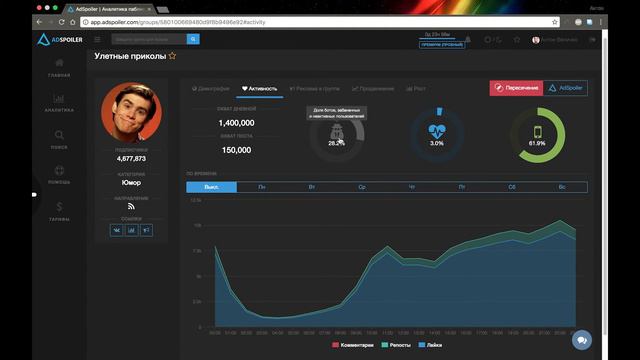Click the user avatar in header
Screen dimensions: 640x360
[x=536, y=40]
